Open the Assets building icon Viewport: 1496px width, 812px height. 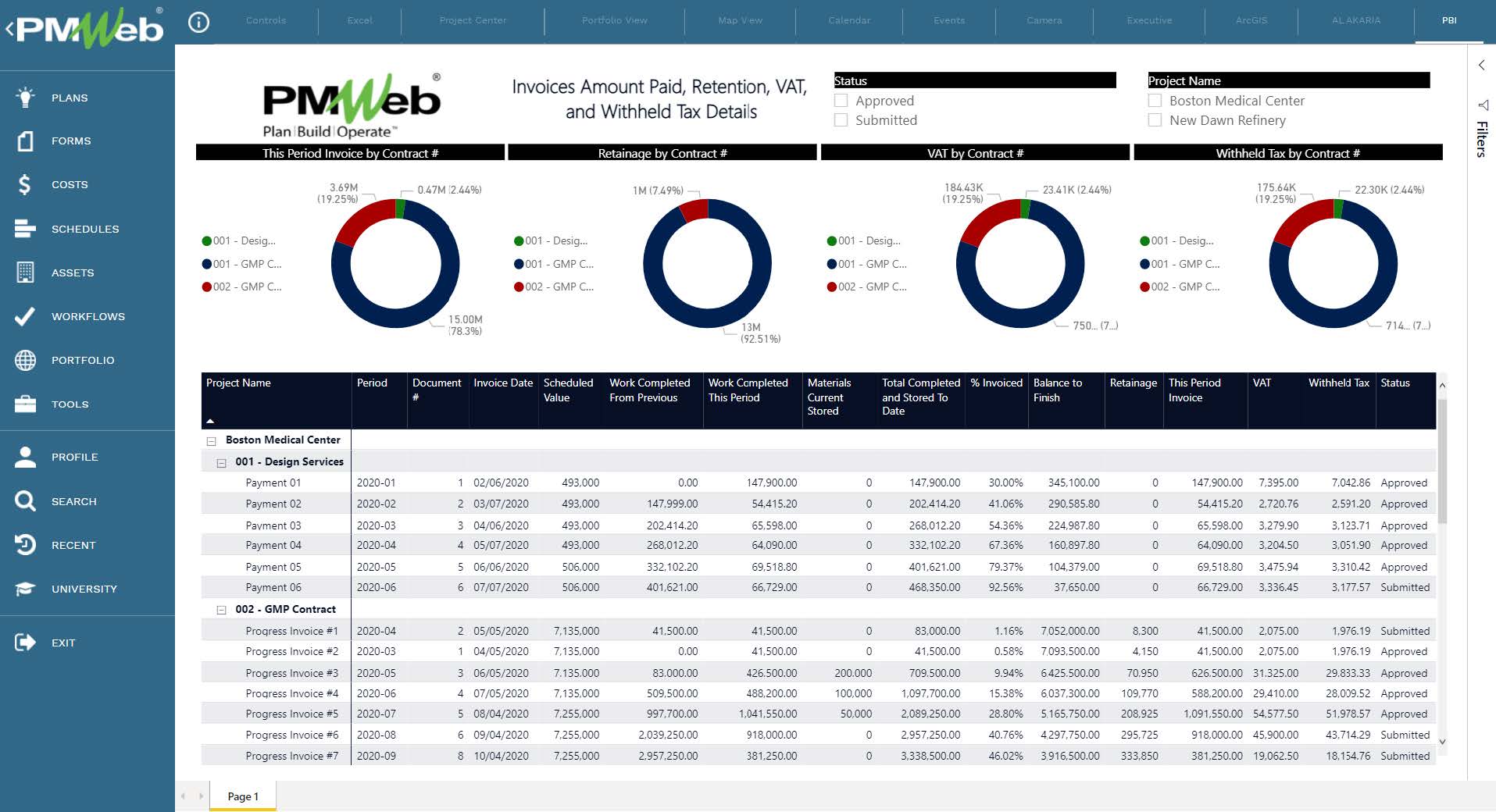pyautogui.click(x=26, y=272)
